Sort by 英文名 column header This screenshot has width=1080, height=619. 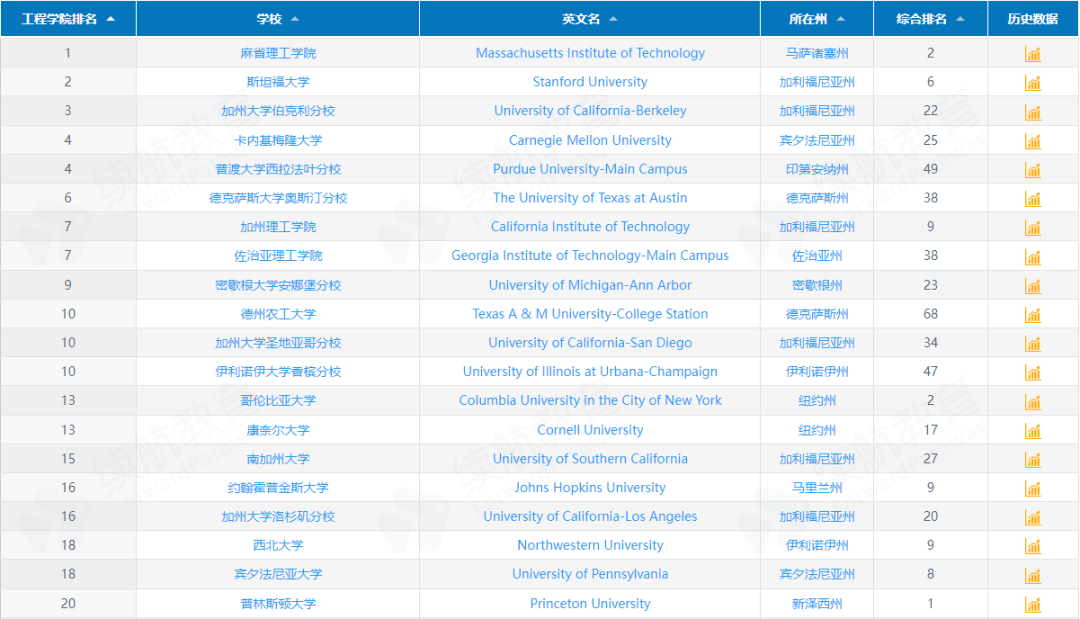pyautogui.click(x=590, y=19)
